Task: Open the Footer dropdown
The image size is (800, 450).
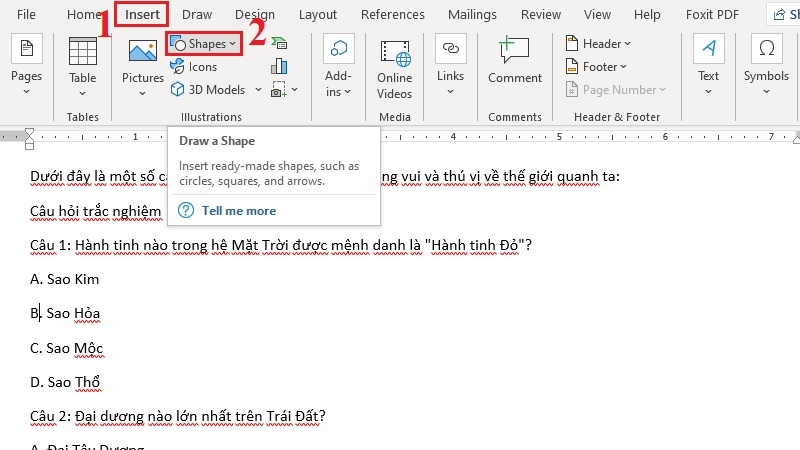Action: [596, 67]
